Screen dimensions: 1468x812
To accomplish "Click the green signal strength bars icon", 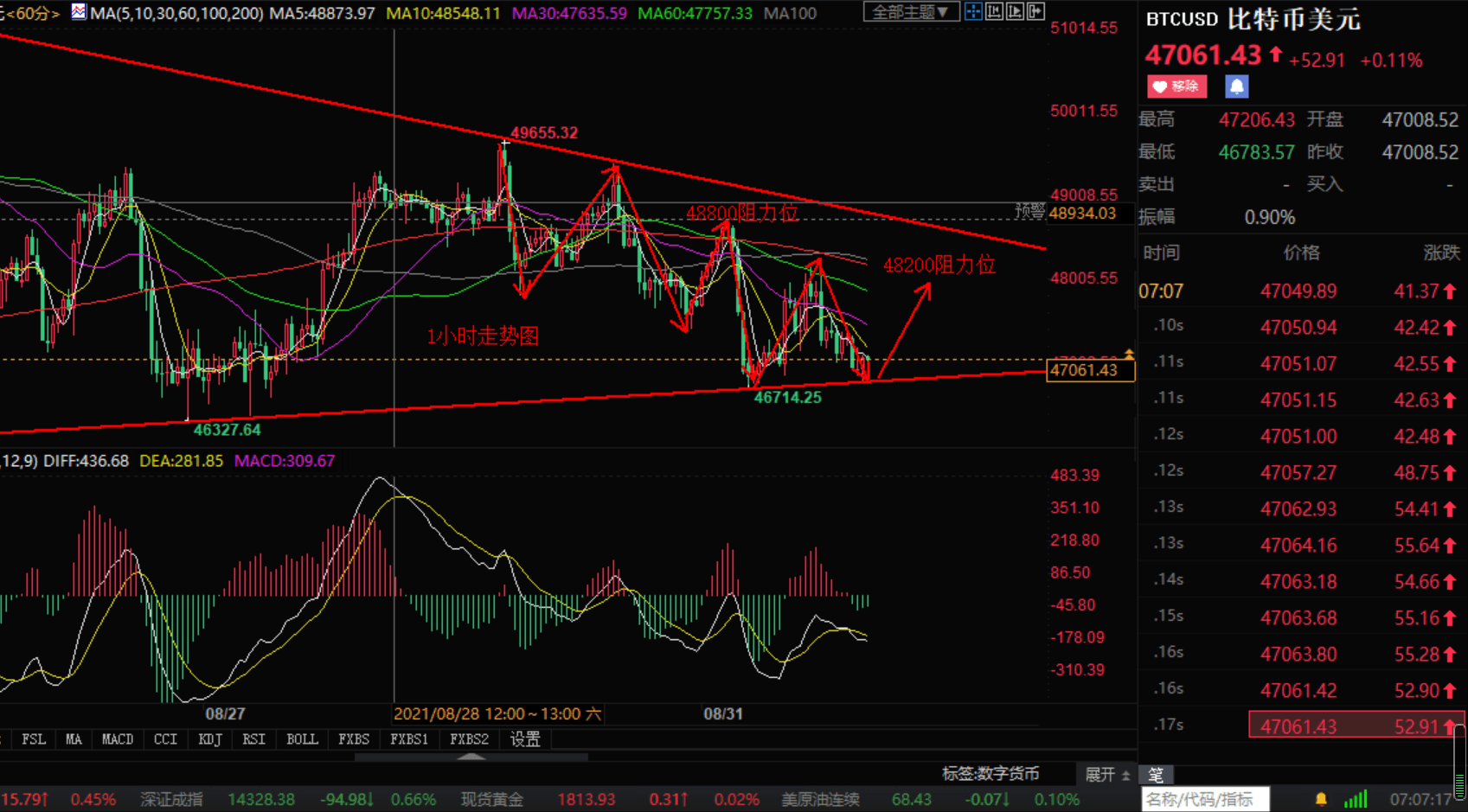I will pyautogui.click(x=1356, y=799).
